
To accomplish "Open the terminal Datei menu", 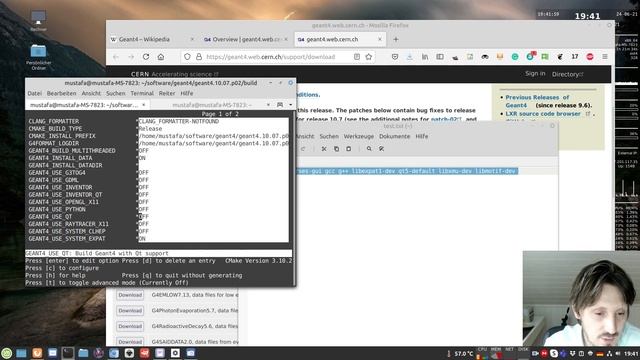I will (35, 93).
